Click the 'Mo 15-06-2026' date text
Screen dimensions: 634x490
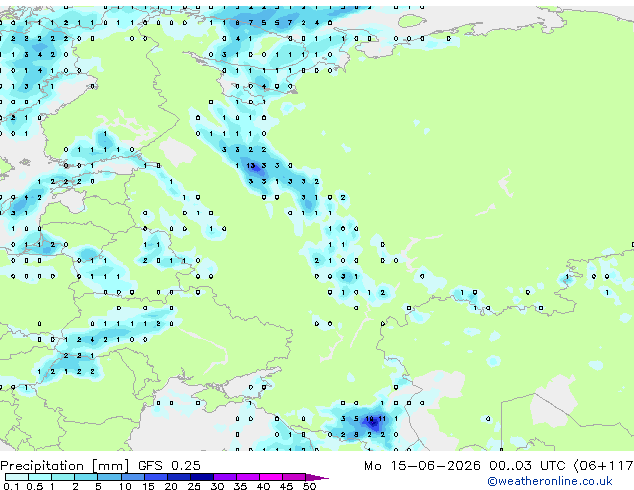[423, 466]
